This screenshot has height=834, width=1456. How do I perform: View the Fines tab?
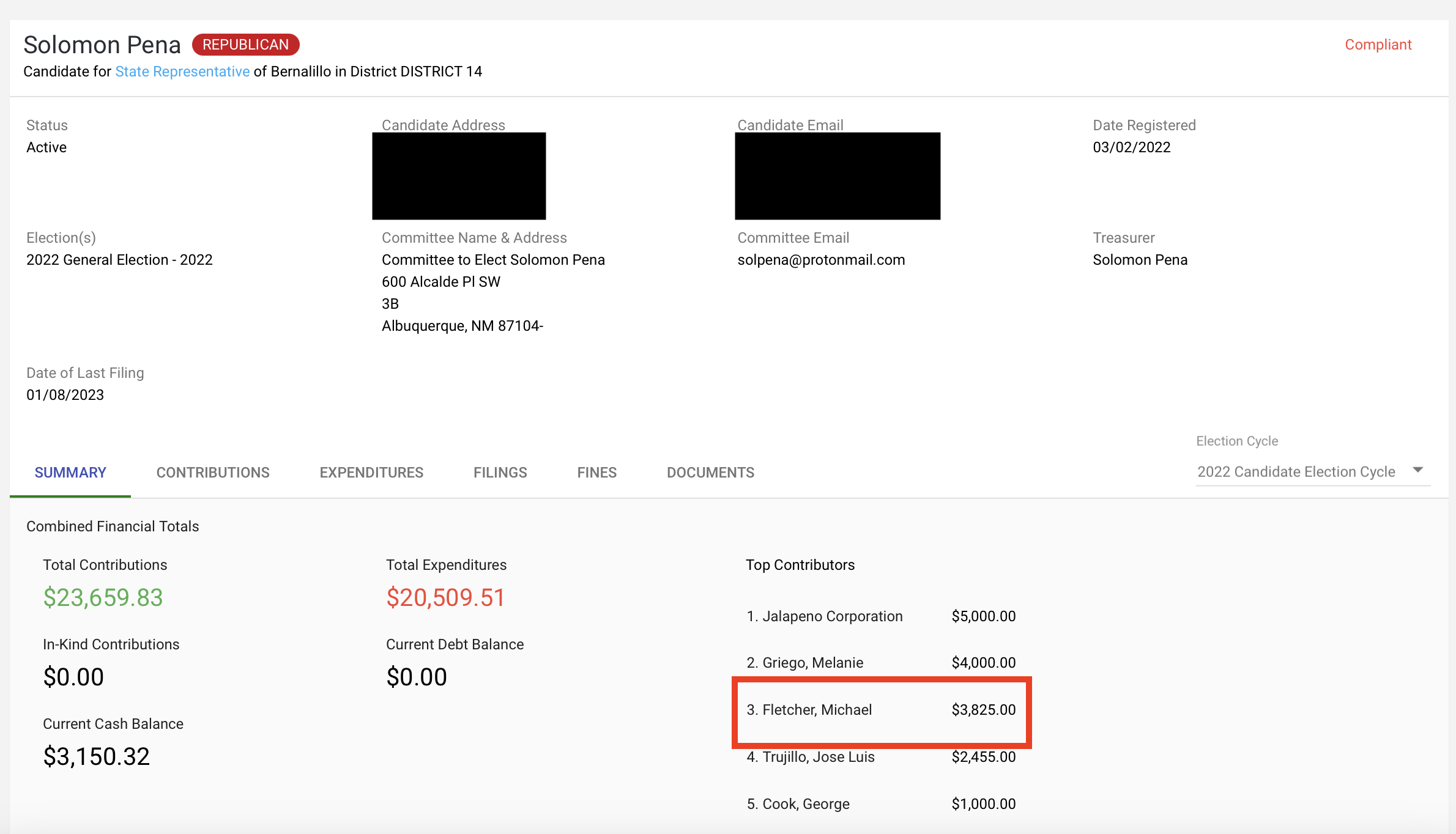click(x=596, y=472)
